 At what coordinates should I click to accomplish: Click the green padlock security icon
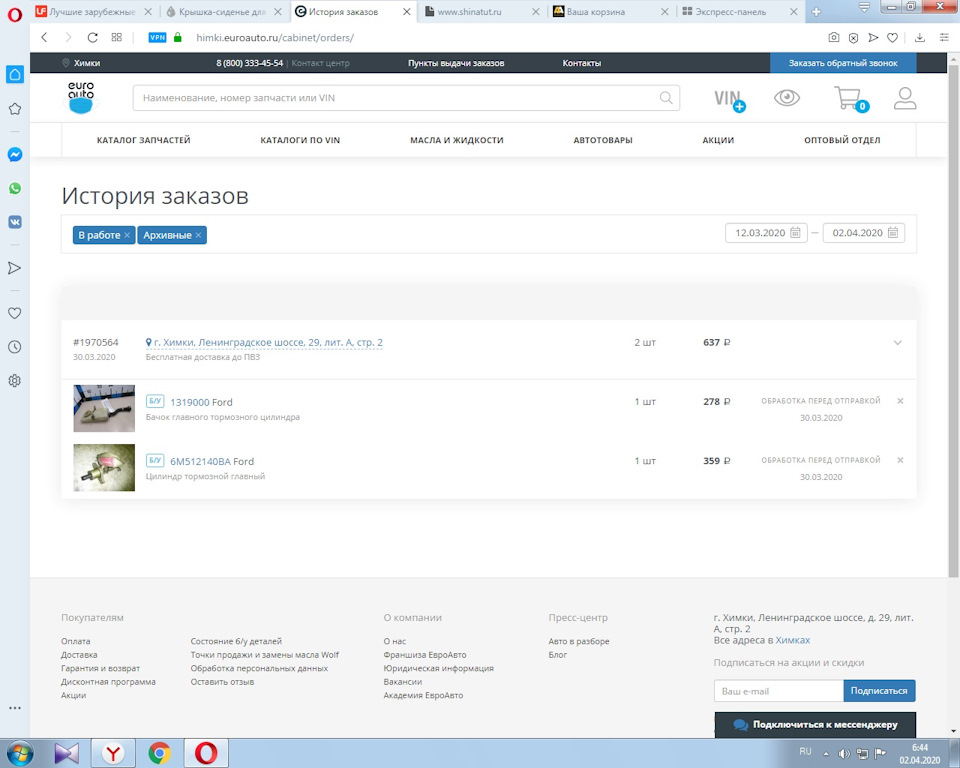pos(178,37)
